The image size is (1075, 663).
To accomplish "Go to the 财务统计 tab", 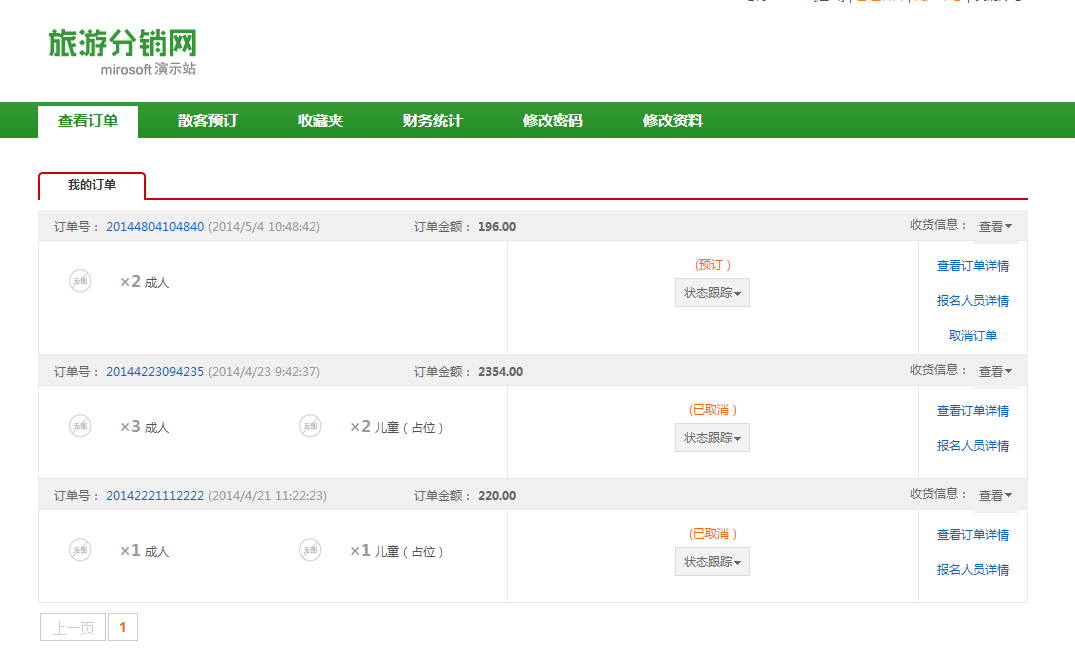I will click(433, 121).
